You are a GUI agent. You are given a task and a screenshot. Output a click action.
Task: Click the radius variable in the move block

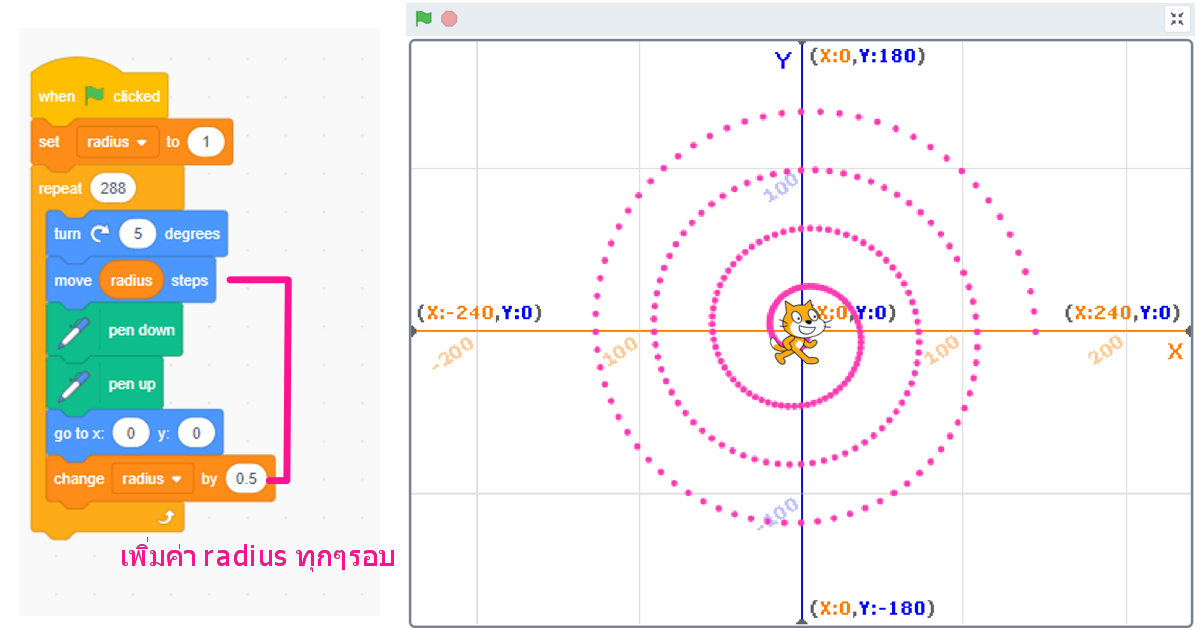click(x=131, y=280)
